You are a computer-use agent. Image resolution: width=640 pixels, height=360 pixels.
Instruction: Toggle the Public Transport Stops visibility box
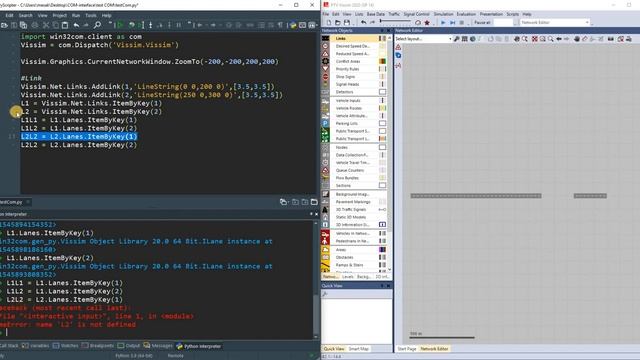[x=382, y=131]
